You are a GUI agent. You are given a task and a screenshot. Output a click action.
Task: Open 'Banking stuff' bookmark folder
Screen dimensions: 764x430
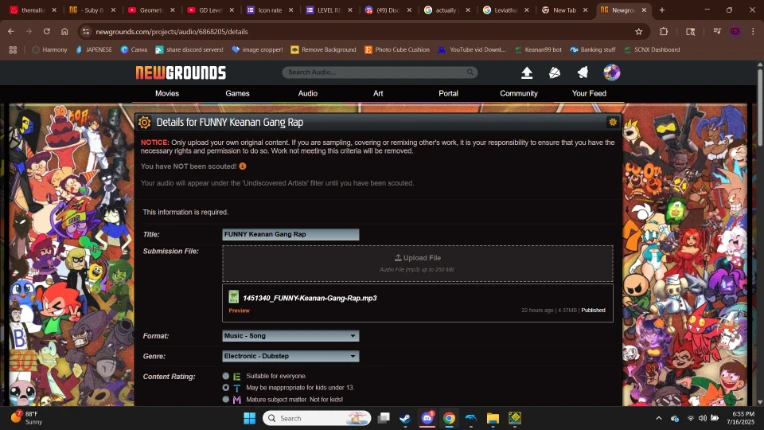593,50
